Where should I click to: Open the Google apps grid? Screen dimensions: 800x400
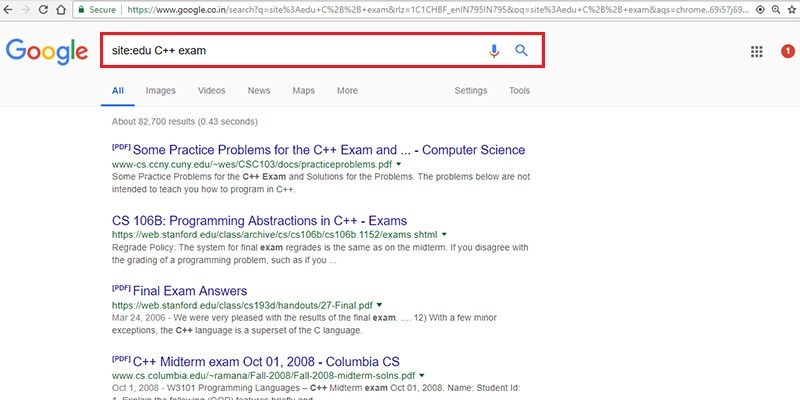click(757, 52)
